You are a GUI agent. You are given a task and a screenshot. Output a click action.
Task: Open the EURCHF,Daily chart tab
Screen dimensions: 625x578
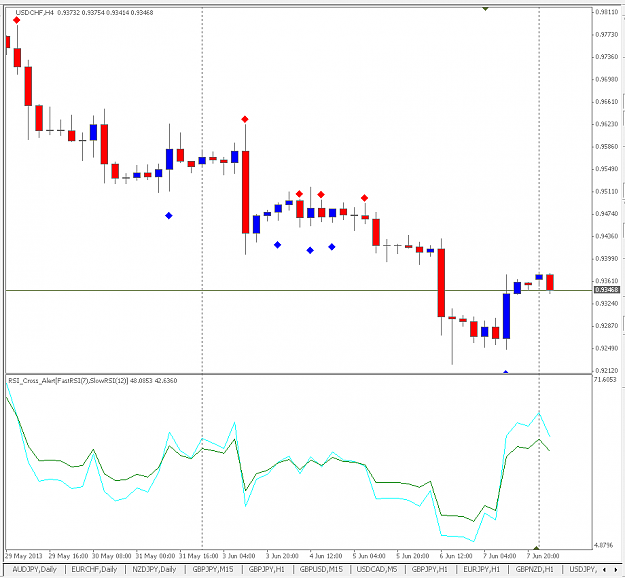coord(94,569)
